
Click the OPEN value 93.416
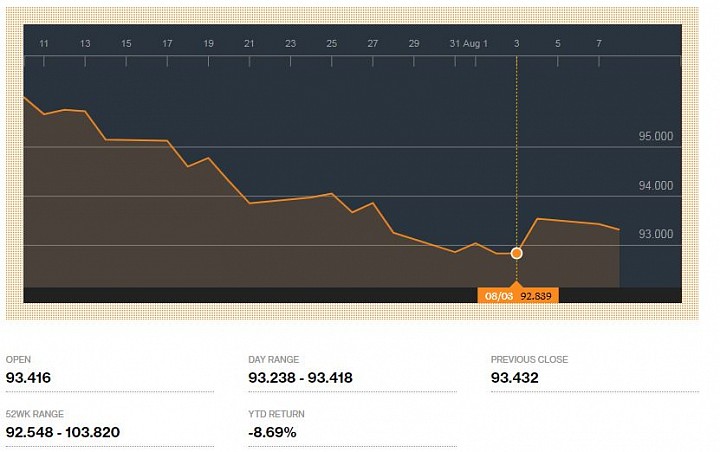(28, 378)
